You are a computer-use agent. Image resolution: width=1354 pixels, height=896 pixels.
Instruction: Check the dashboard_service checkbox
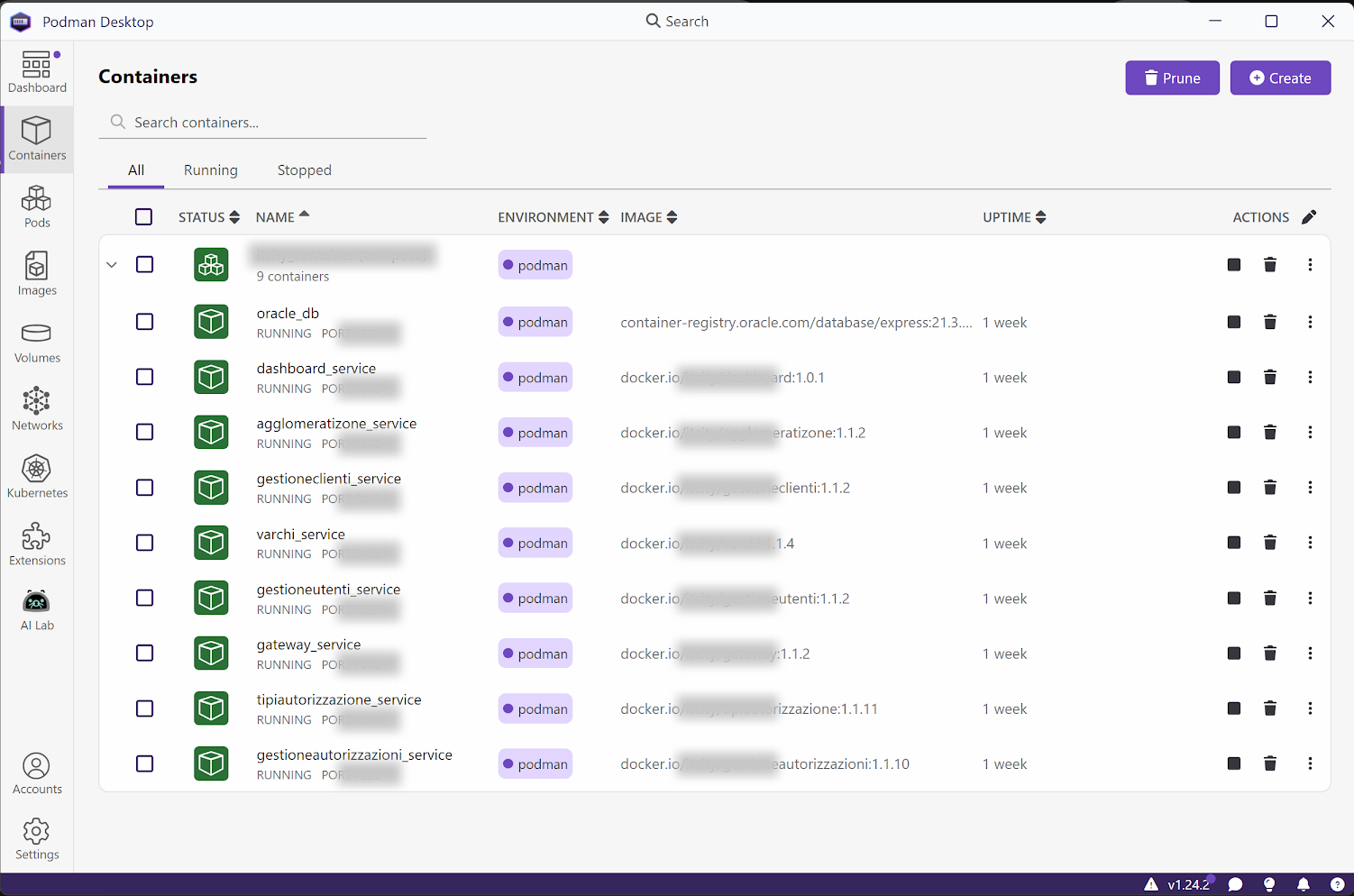tap(144, 377)
